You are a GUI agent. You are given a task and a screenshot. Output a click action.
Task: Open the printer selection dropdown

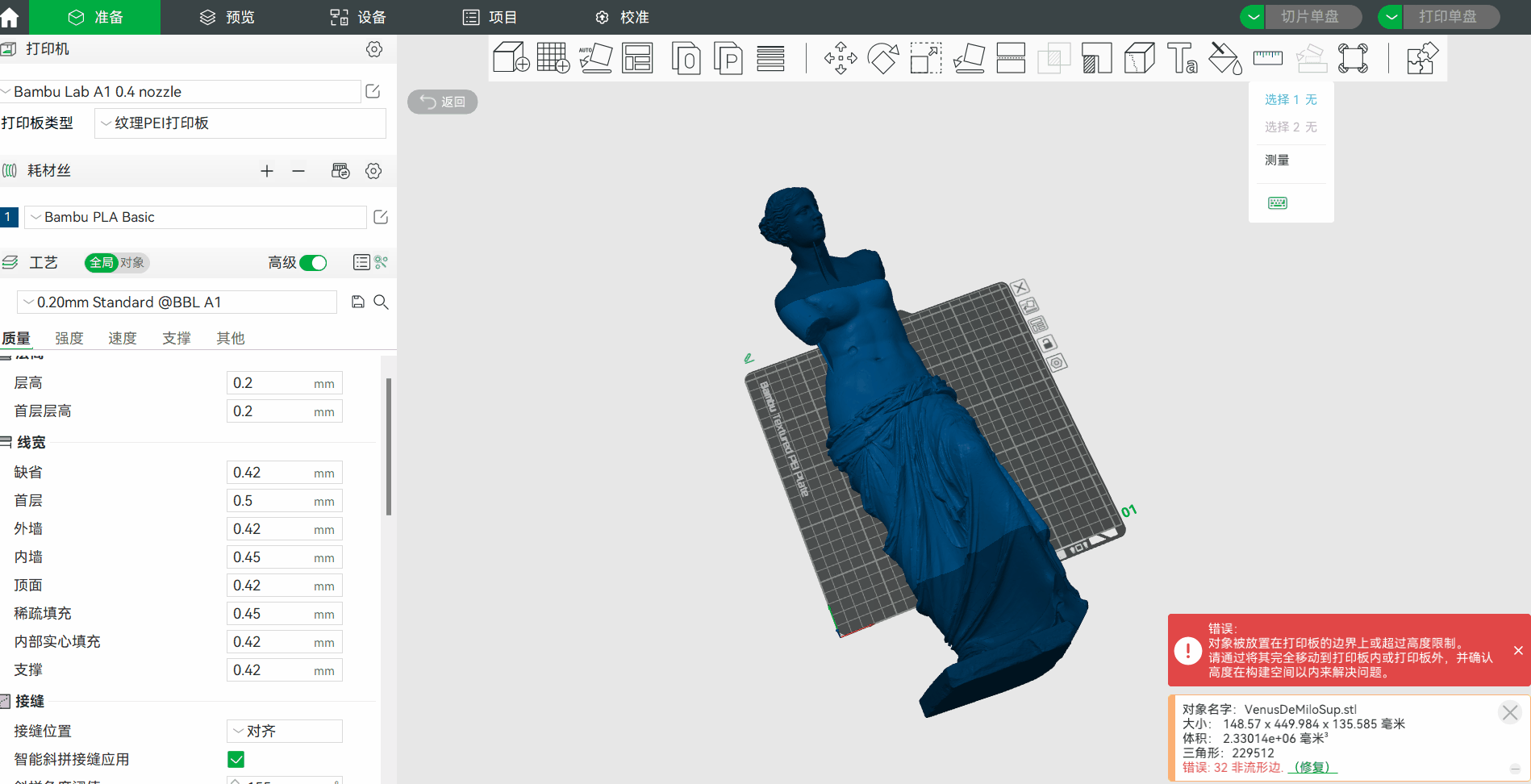pyautogui.click(x=180, y=91)
